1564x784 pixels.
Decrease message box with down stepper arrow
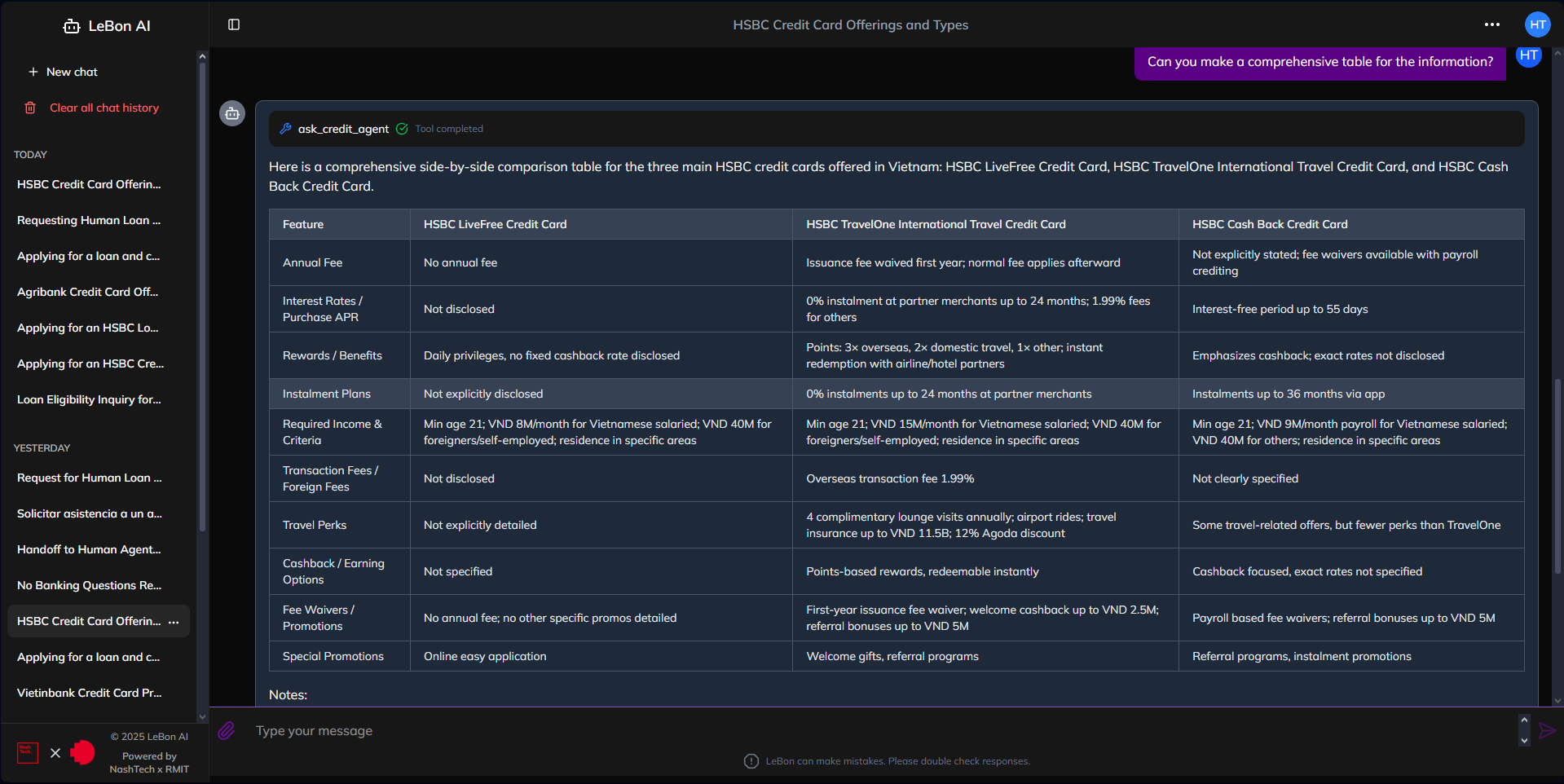[1524, 741]
